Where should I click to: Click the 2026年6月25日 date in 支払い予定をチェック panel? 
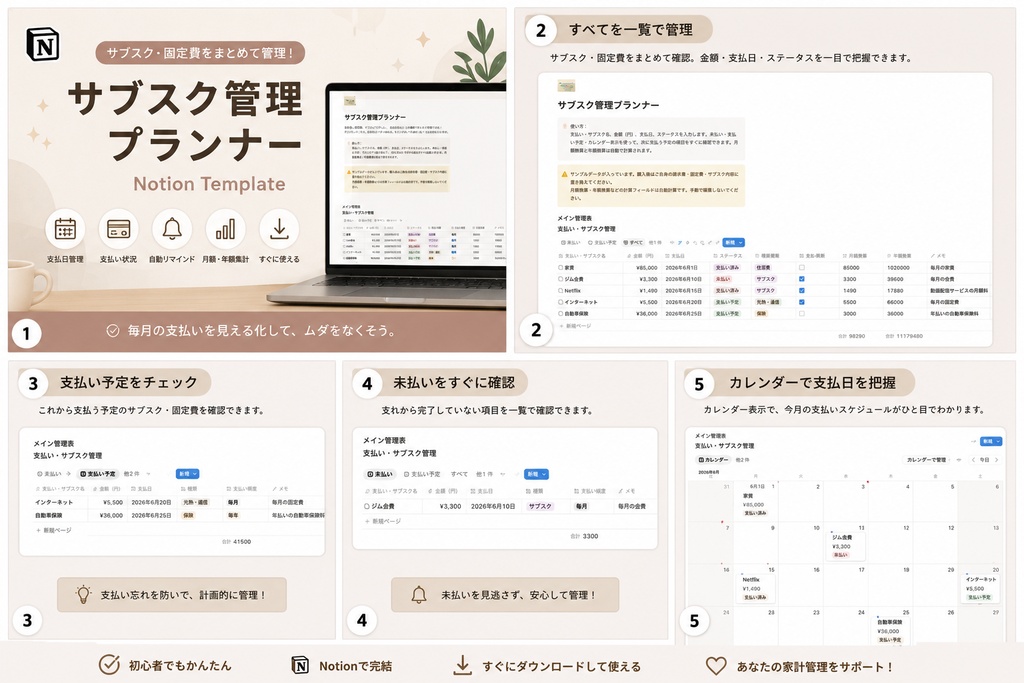pyautogui.click(x=152, y=515)
